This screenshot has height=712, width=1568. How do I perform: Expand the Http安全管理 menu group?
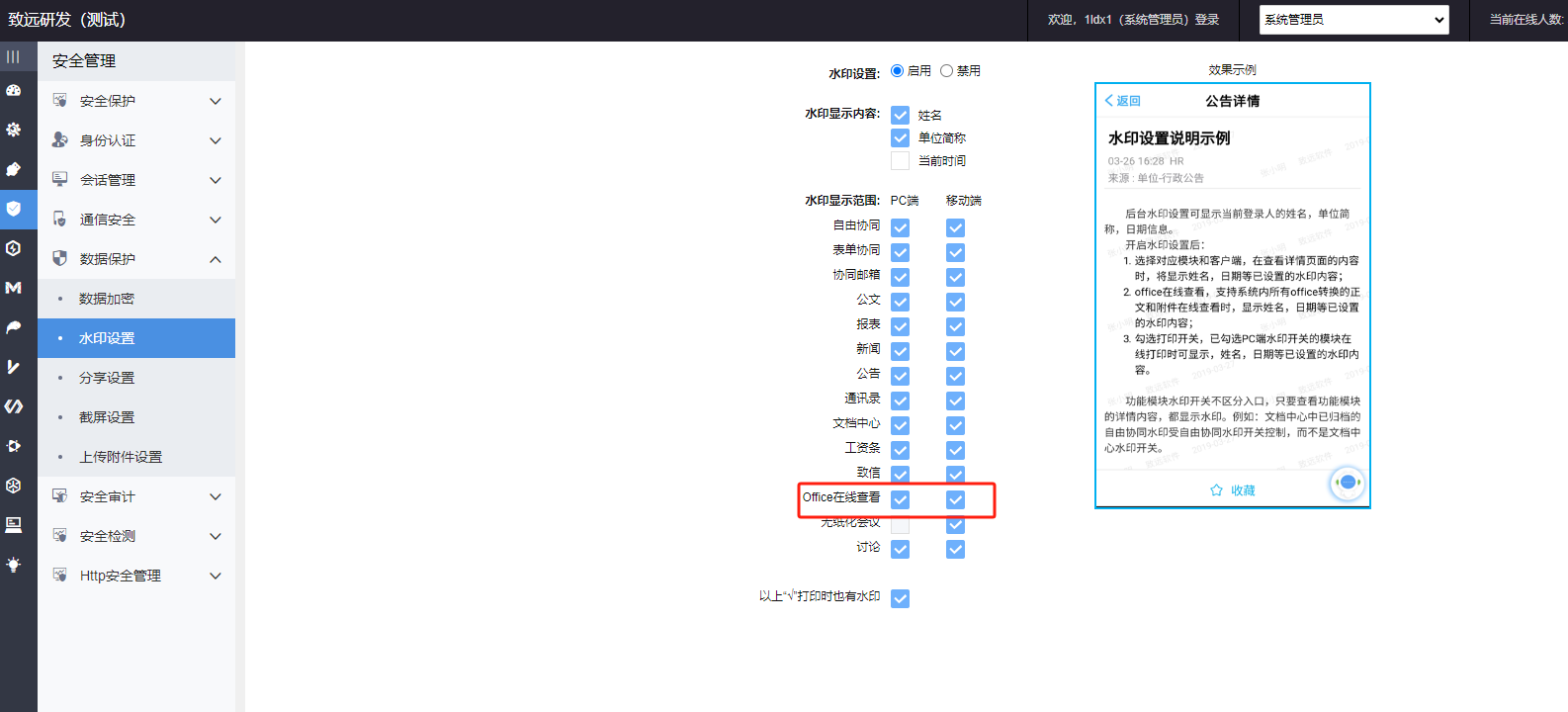136,576
